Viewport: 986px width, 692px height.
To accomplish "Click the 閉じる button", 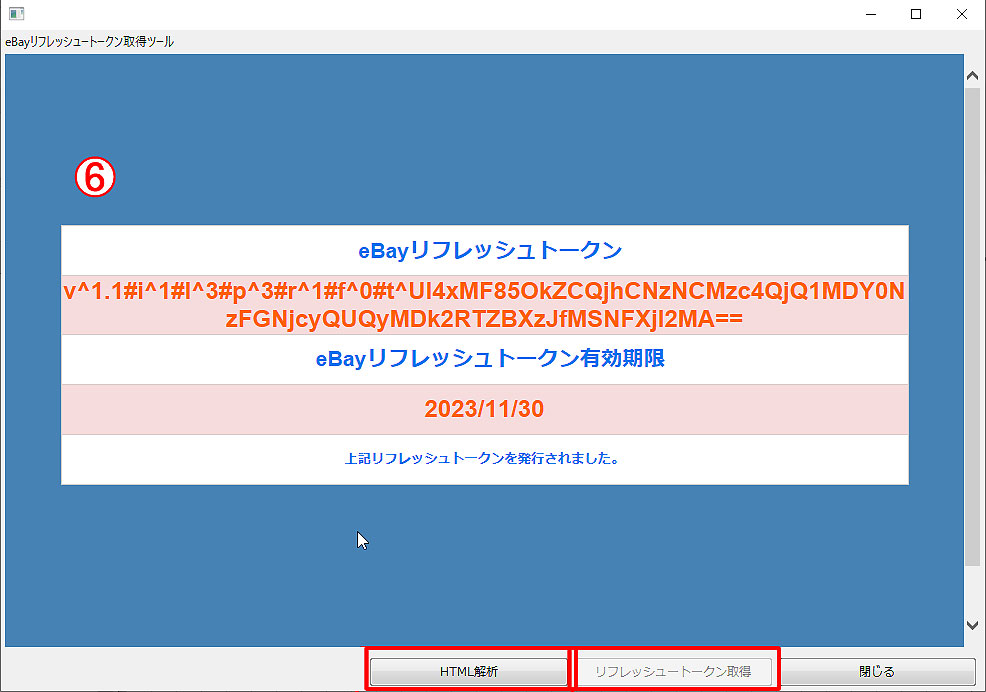I will click(x=877, y=671).
